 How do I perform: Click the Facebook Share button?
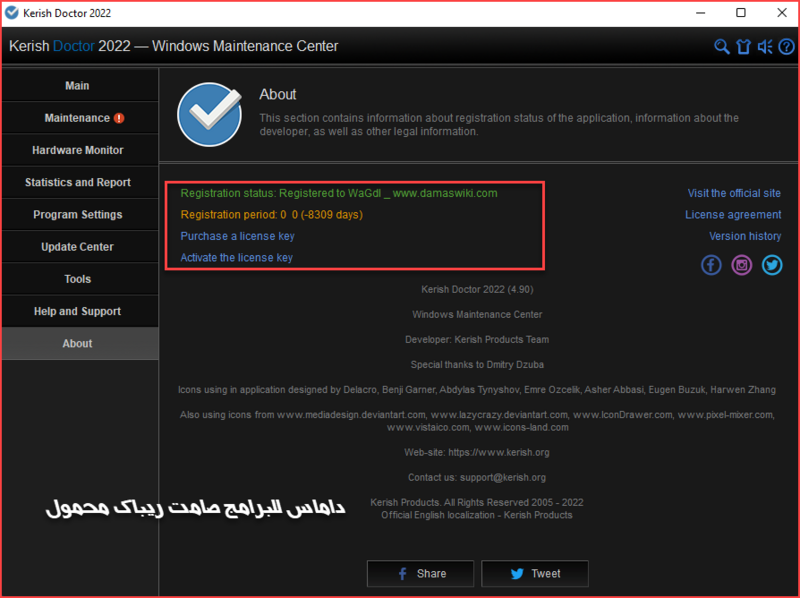[420, 574]
